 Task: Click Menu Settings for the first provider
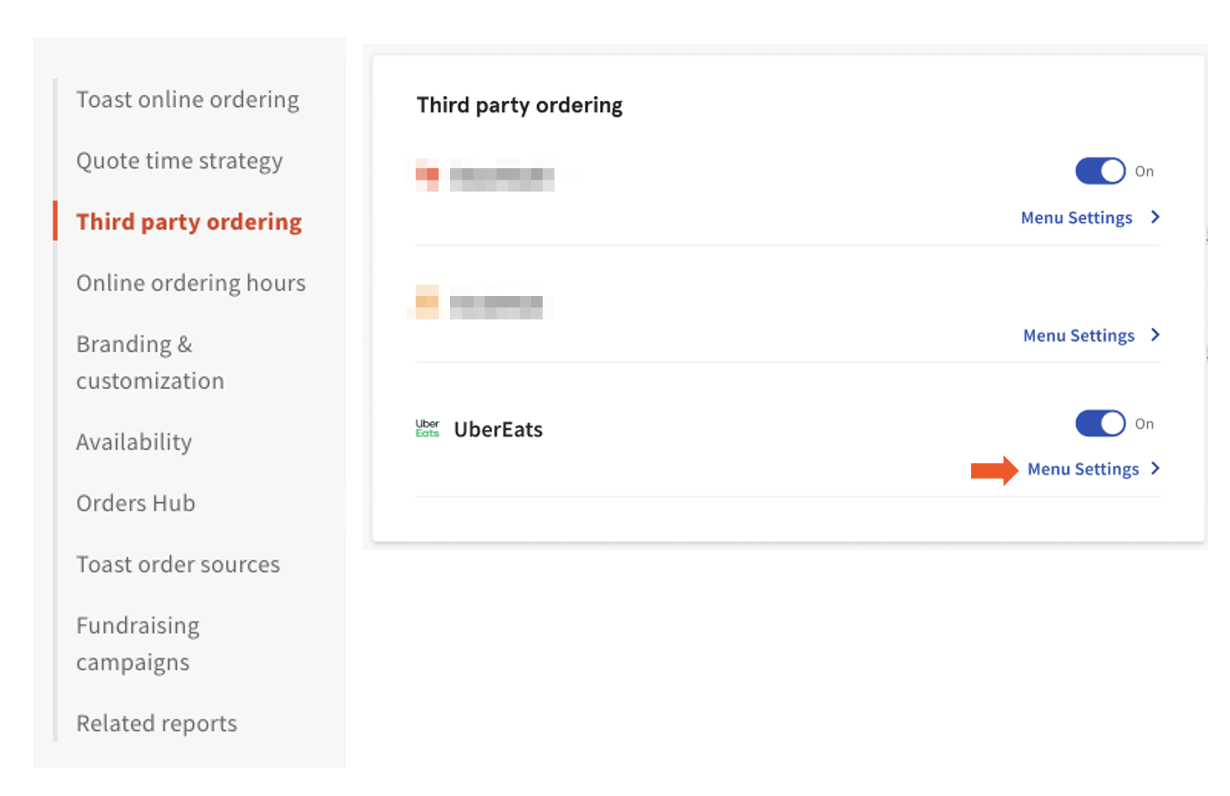(1077, 217)
